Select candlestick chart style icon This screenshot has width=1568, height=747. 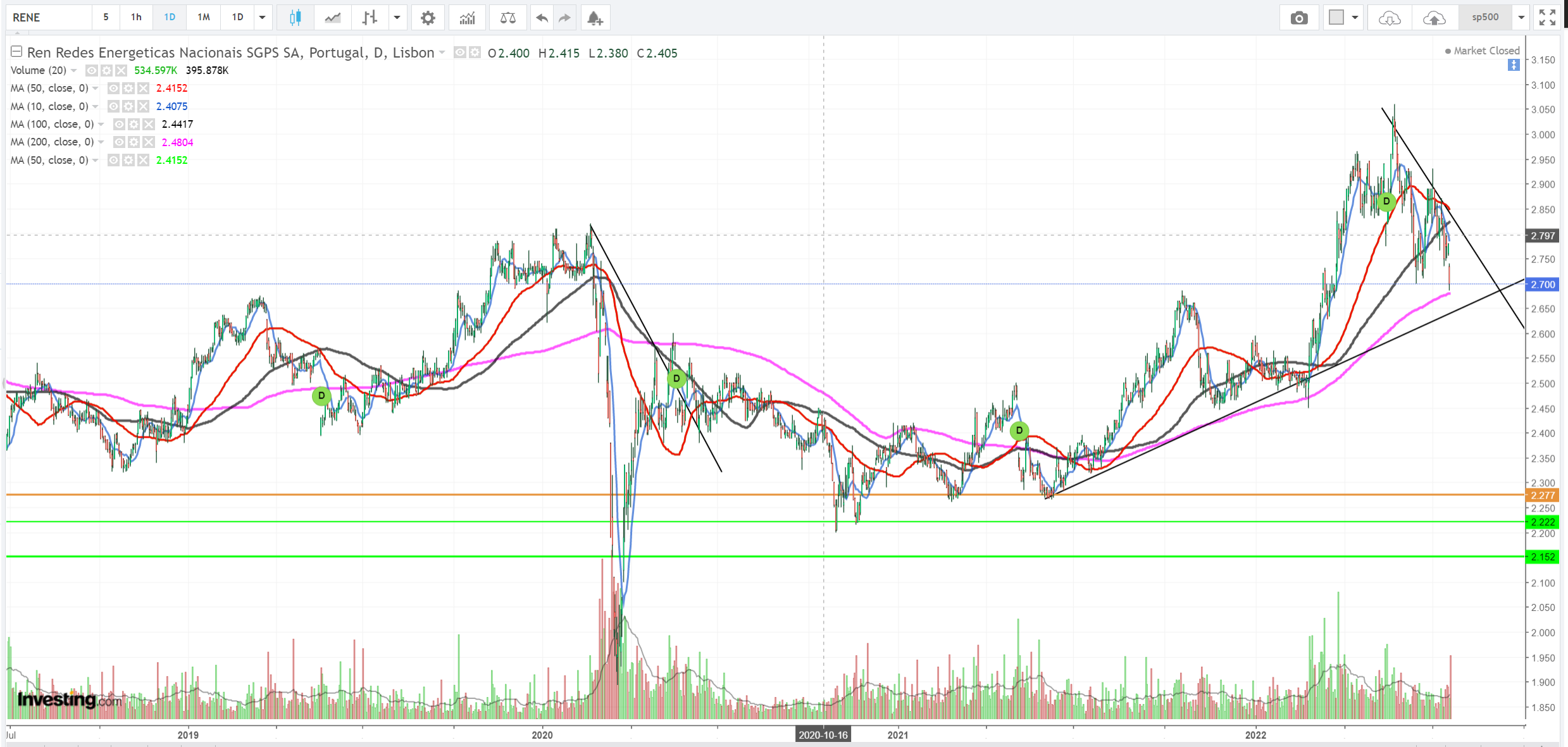click(x=295, y=18)
